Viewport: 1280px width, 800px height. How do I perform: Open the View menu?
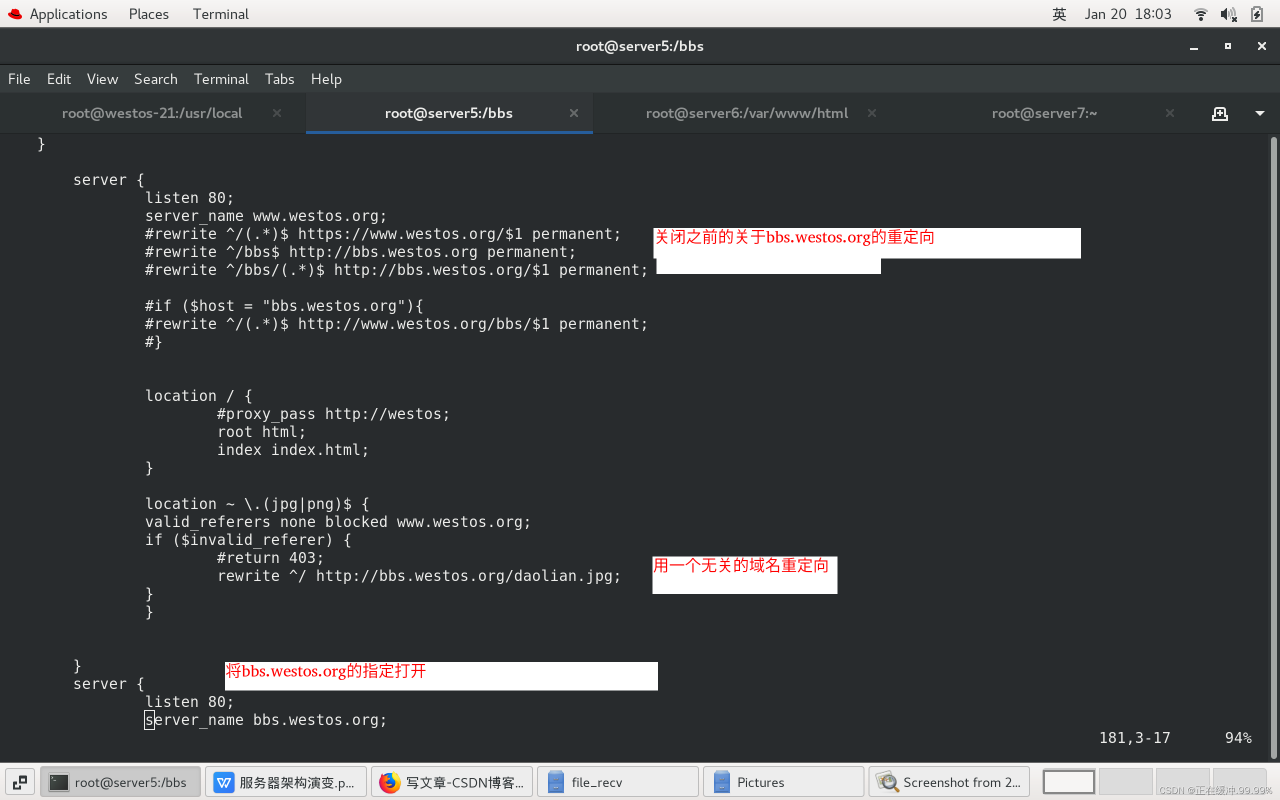tap(102, 79)
